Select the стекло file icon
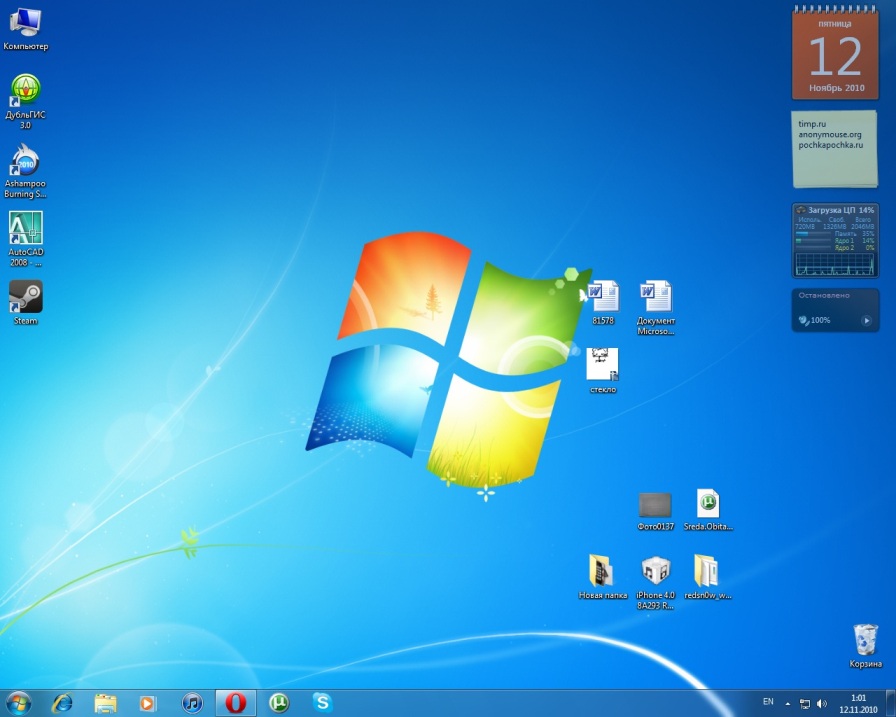This screenshot has height=717, width=896. point(602,371)
